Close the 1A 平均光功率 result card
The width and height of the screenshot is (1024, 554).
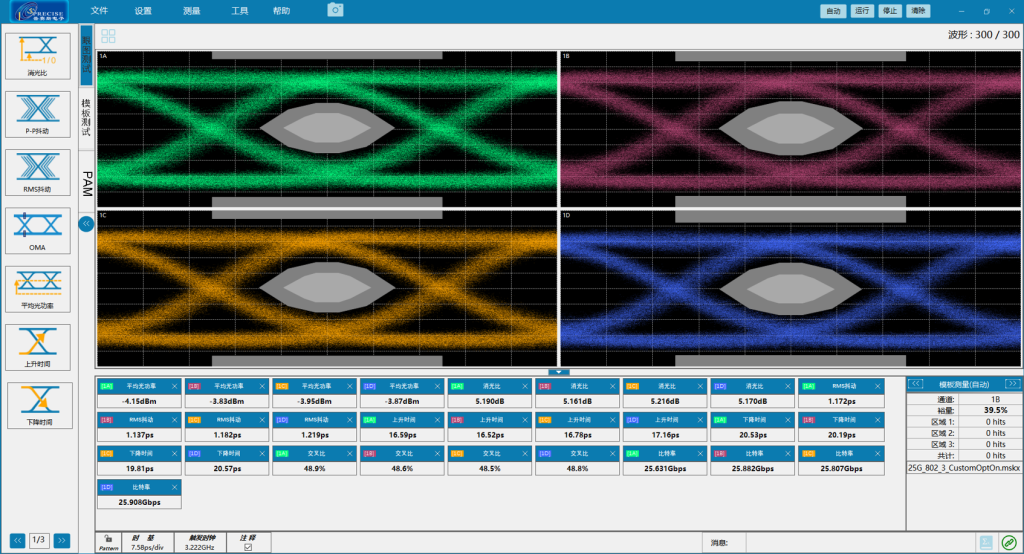point(176,386)
